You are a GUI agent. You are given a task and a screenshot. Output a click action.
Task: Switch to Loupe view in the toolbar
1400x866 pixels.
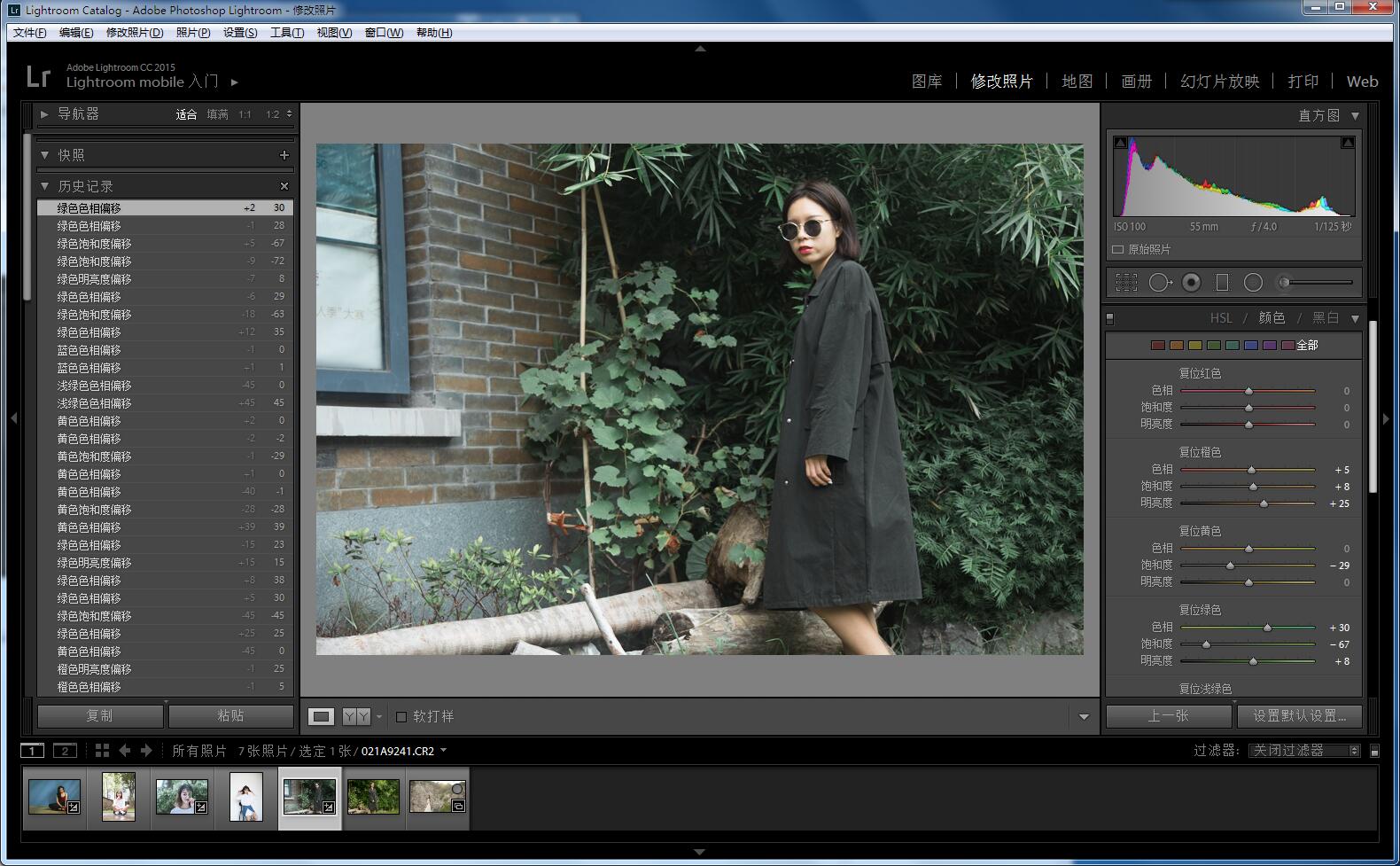pyautogui.click(x=321, y=716)
